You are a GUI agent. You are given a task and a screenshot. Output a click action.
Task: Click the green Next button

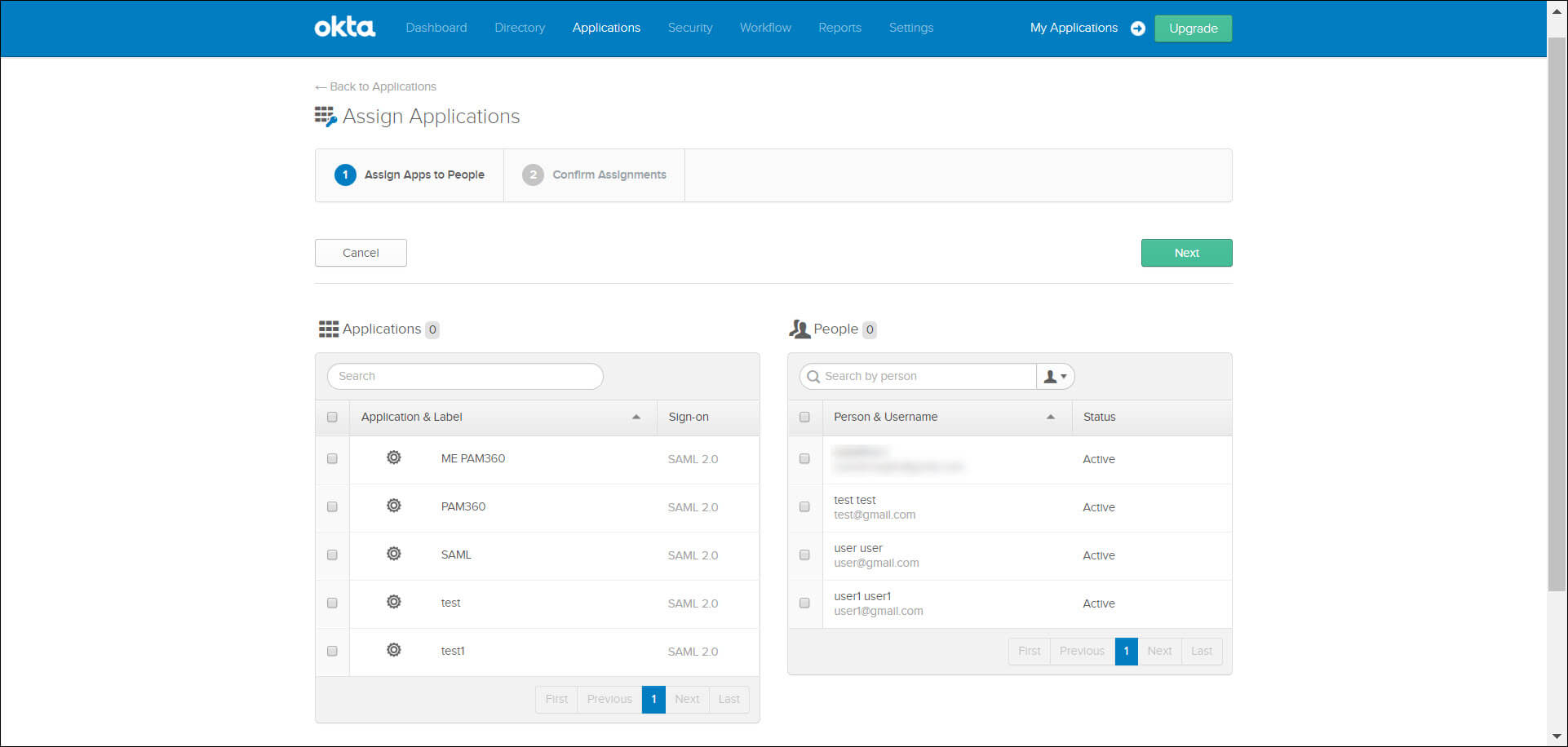point(1186,253)
